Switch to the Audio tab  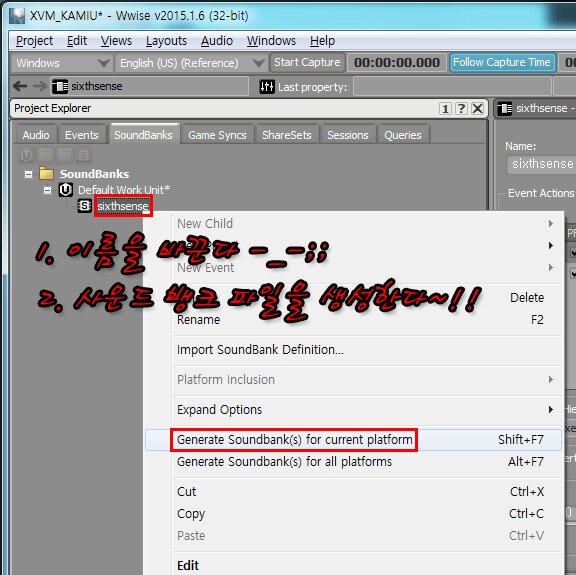(36, 135)
